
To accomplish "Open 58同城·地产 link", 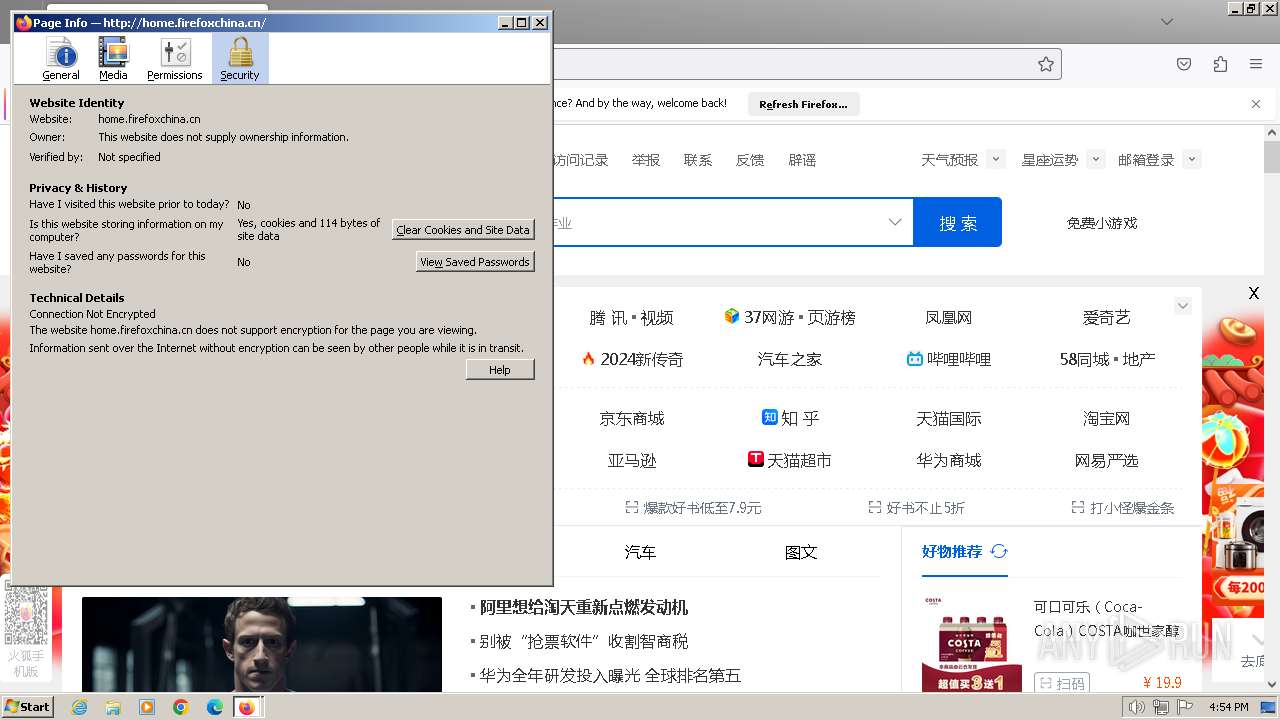I will point(1107,360).
